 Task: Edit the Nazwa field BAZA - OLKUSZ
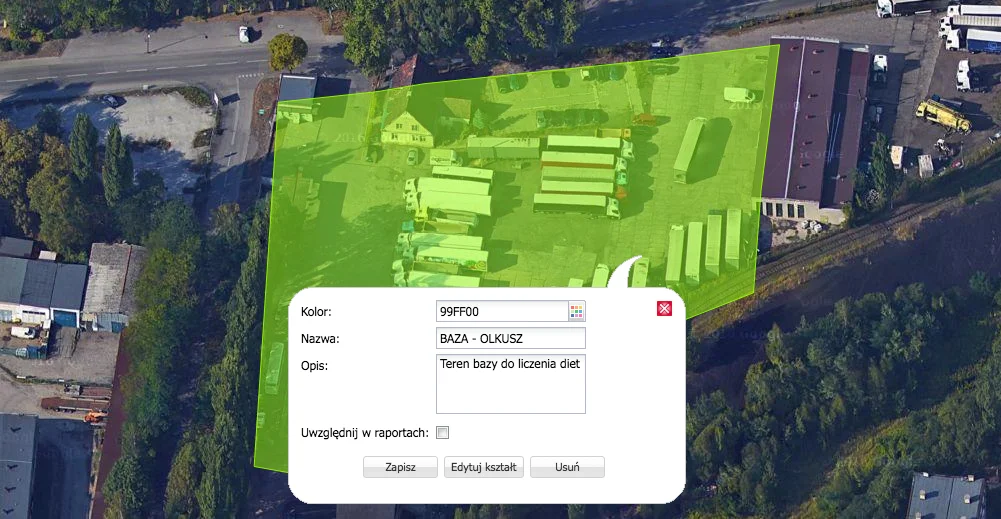click(x=511, y=338)
